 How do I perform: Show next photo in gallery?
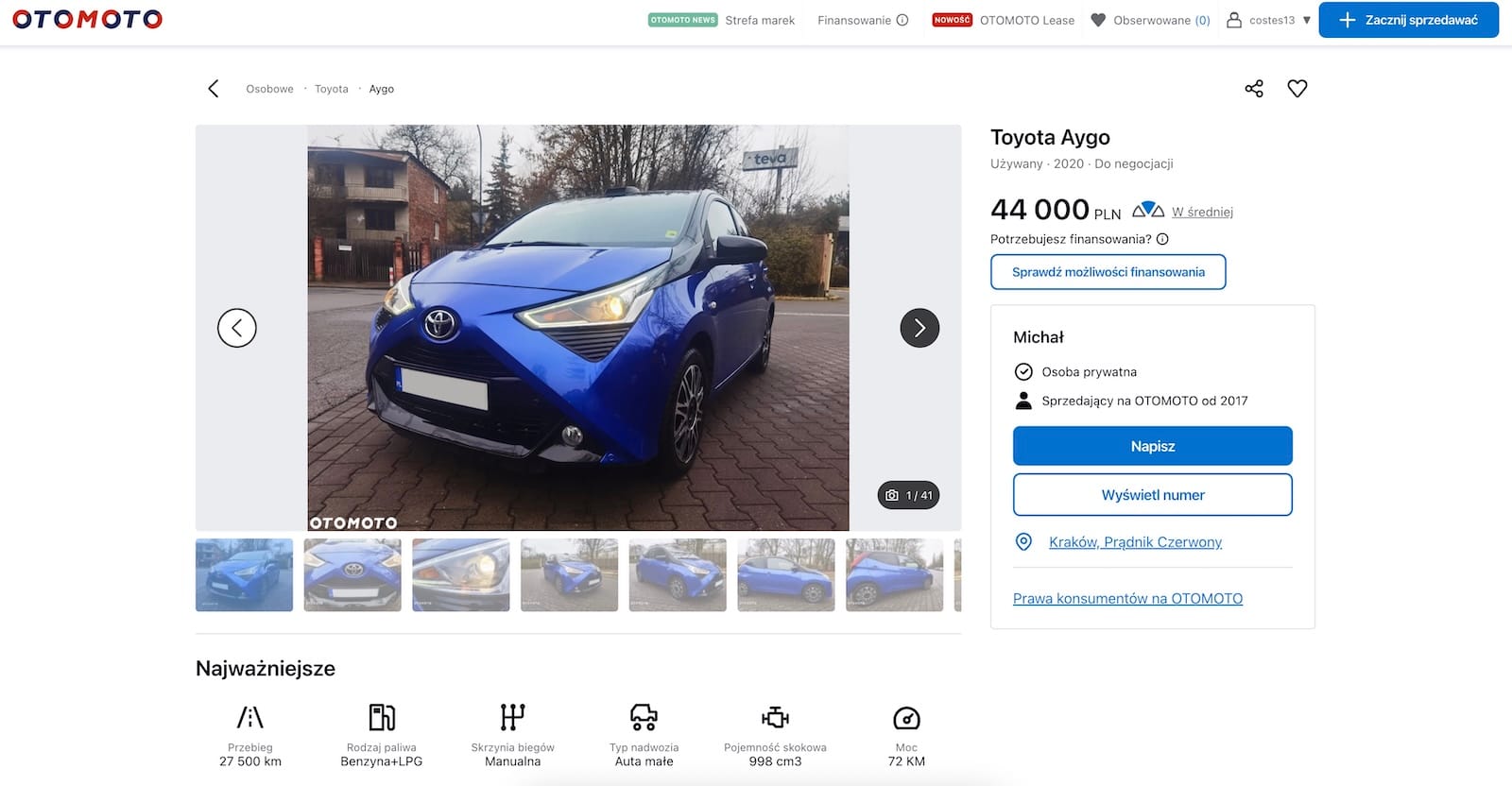pos(919,328)
